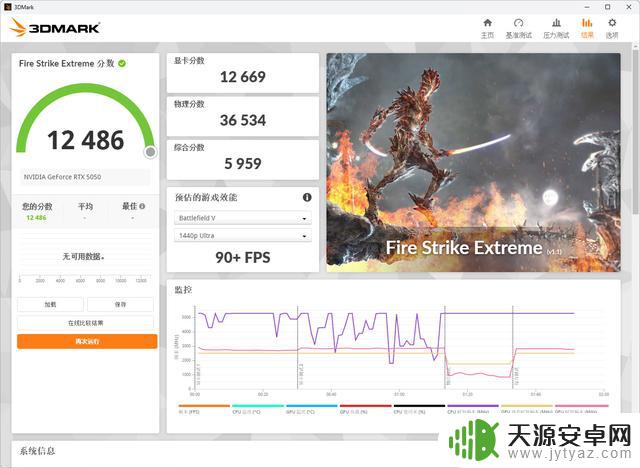Maximize the 3DMark window
The image size is (640, 468).
coord(608,7)
